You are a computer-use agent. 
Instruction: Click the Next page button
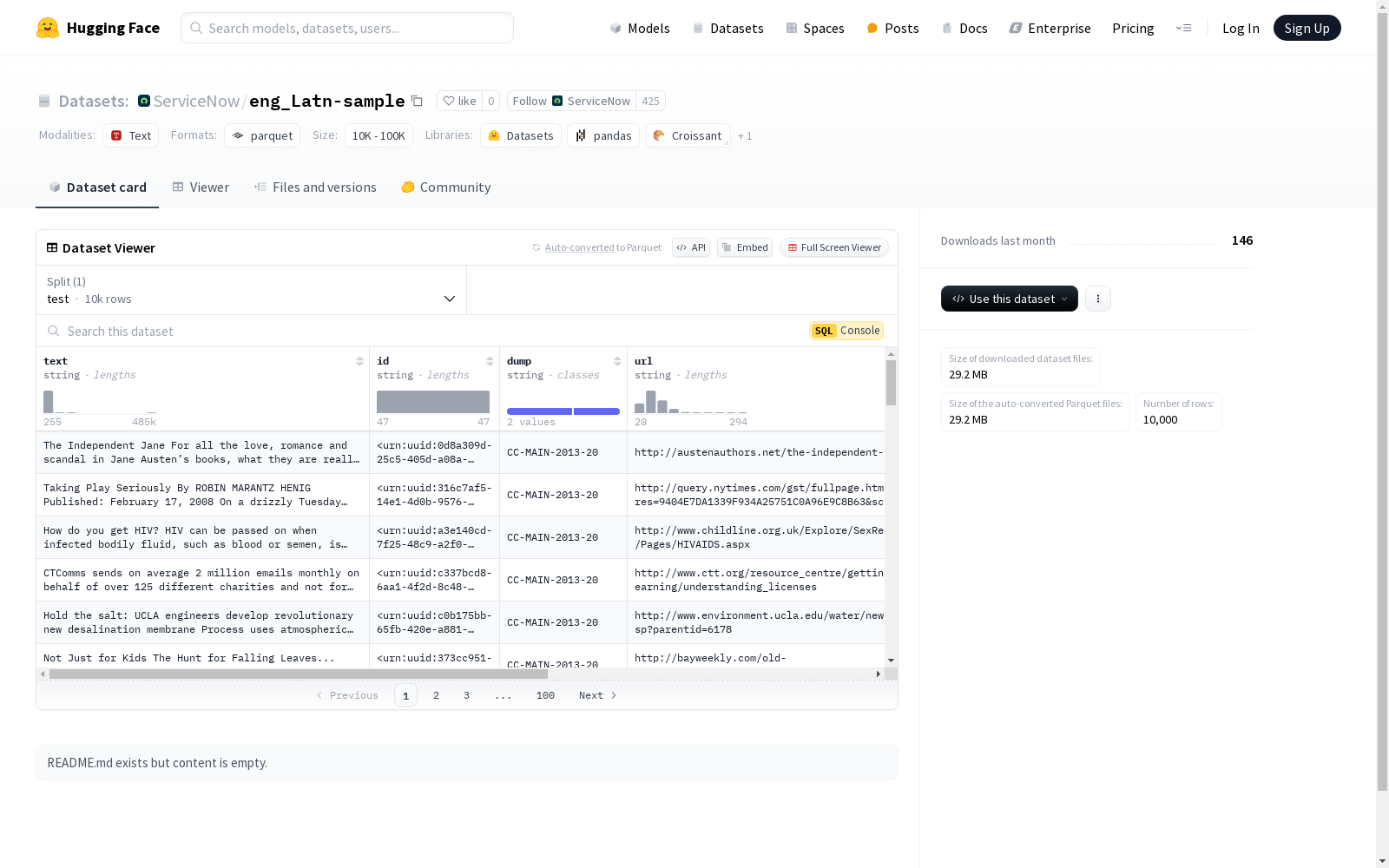[598, 695]
